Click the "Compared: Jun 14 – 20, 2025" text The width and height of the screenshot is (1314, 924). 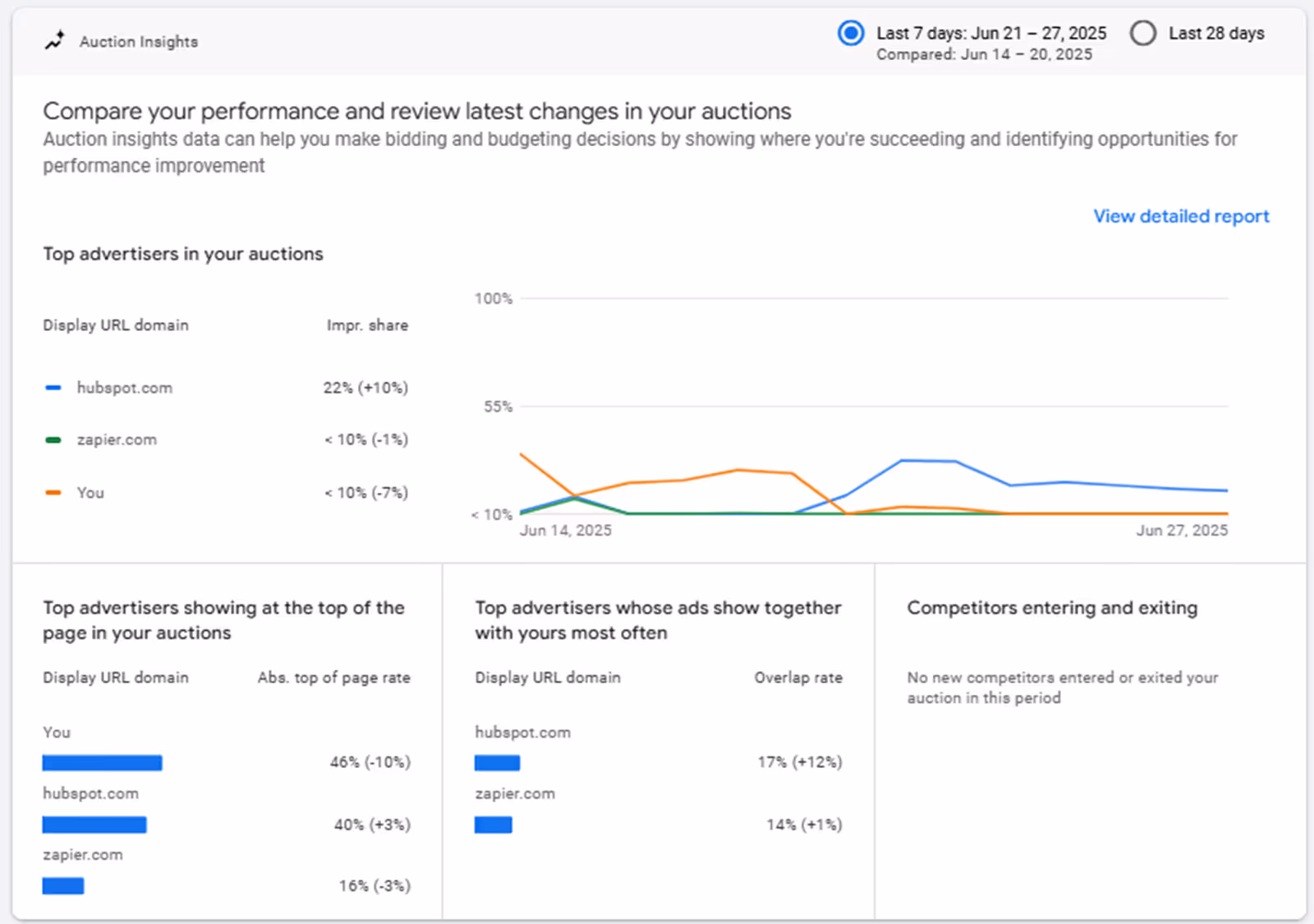pos(984,54)
